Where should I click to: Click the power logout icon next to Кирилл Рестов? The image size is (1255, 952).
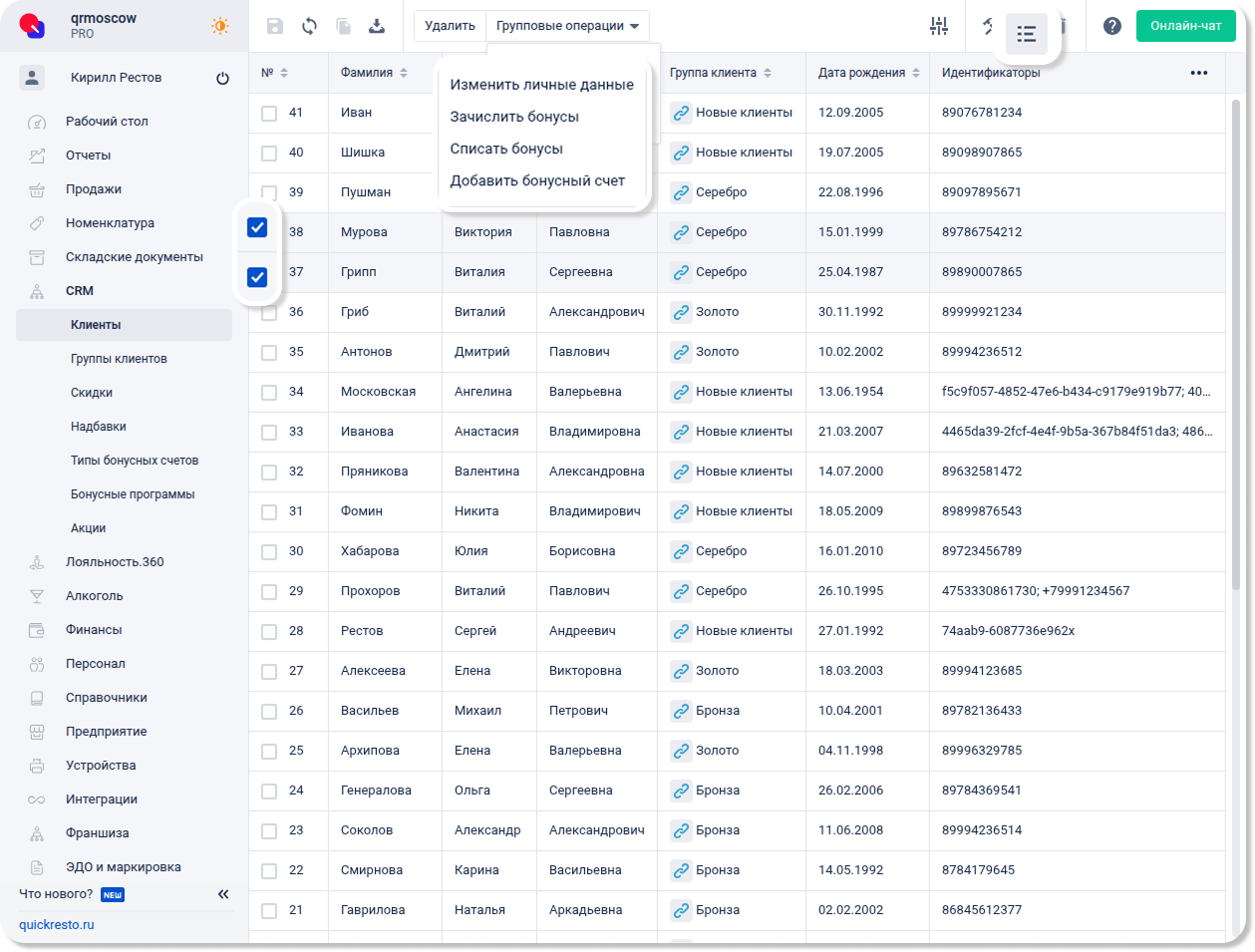point(222,78)
